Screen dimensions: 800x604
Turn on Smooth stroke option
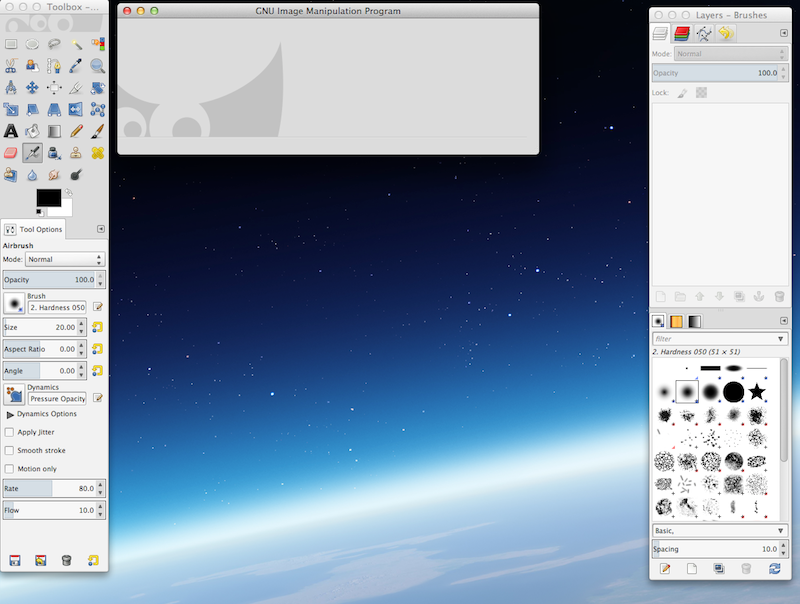click(x=10, y=450)
